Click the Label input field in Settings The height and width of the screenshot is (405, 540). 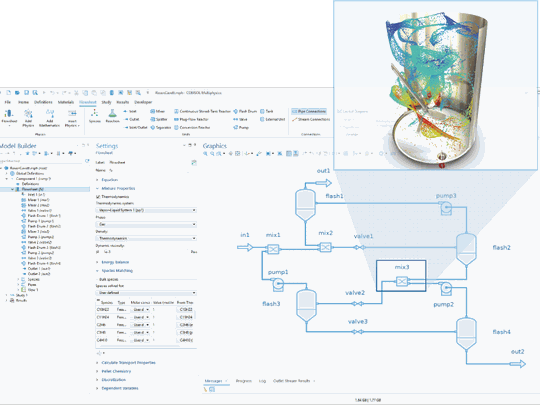click(149, 163)
